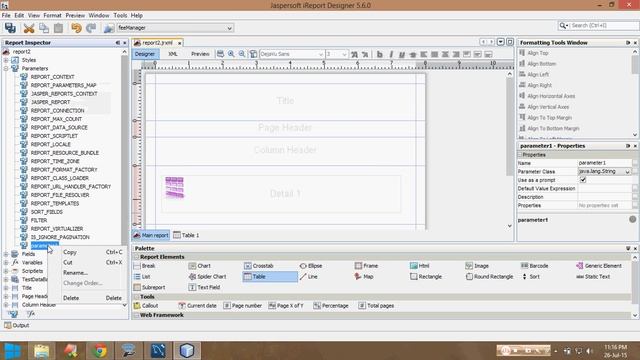This screenshot has width=640, height=360.
Task: Toggle Underline text formatting
Action: click(x=402, y=54)
